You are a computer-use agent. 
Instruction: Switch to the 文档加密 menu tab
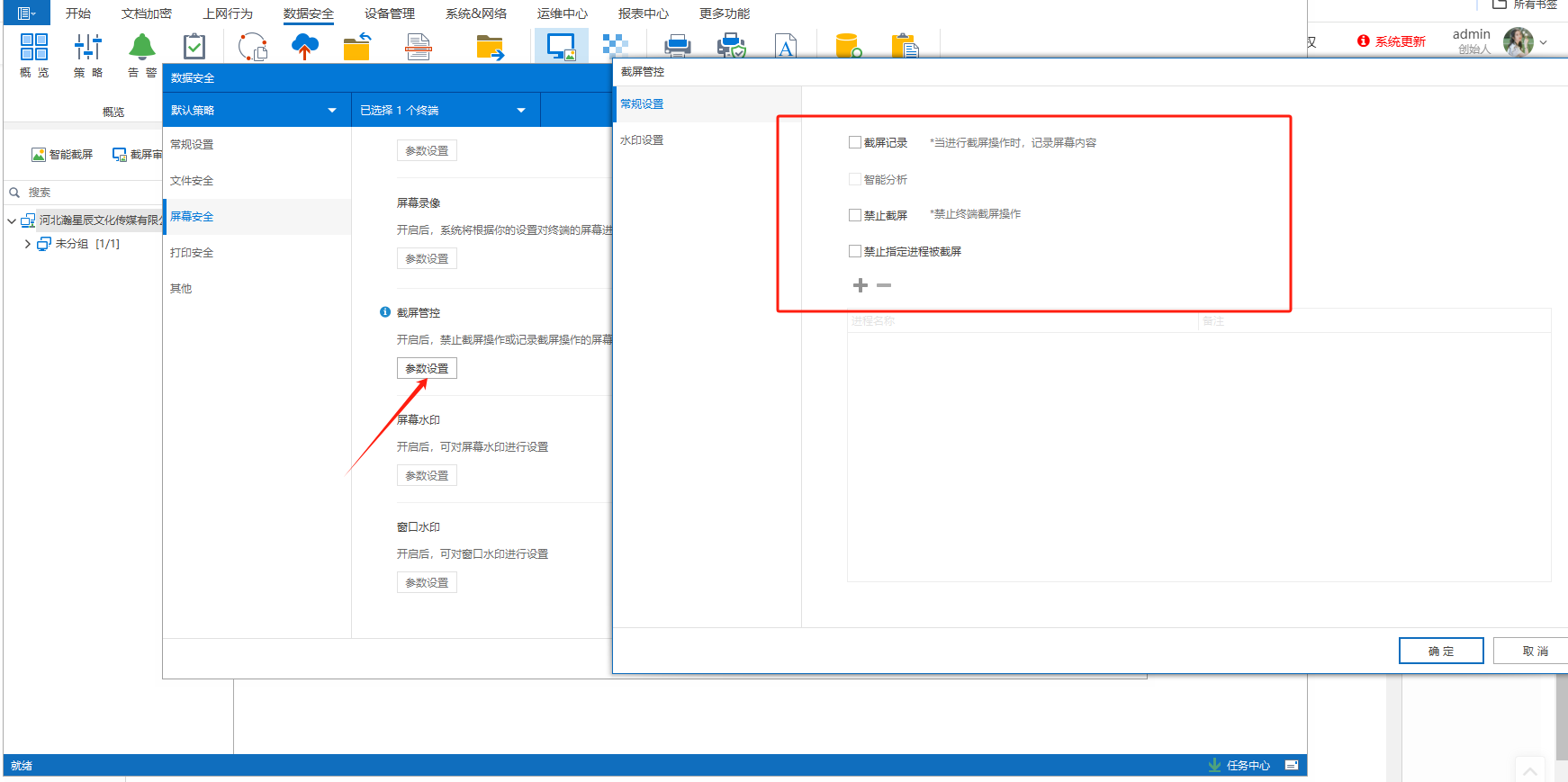coord(147,13)
